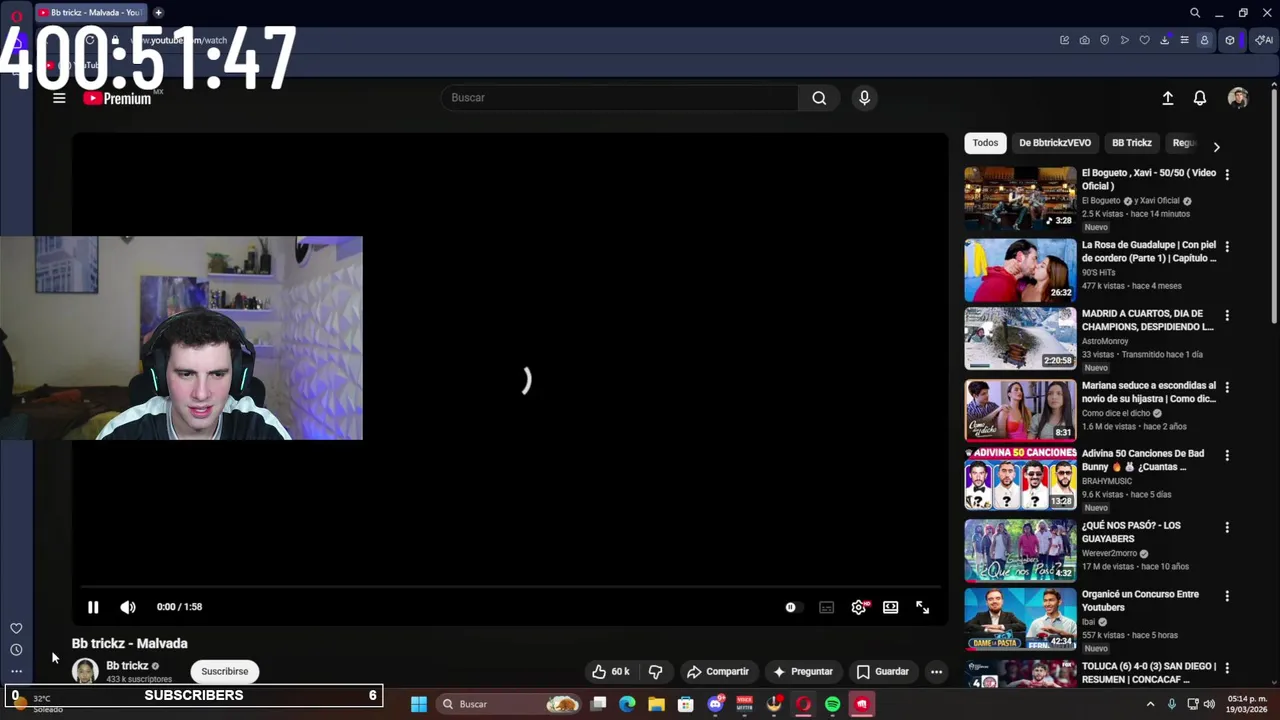Open Opera AI assistant button
This screenshot has height=720, width=1280.
tap(1264, 40)
